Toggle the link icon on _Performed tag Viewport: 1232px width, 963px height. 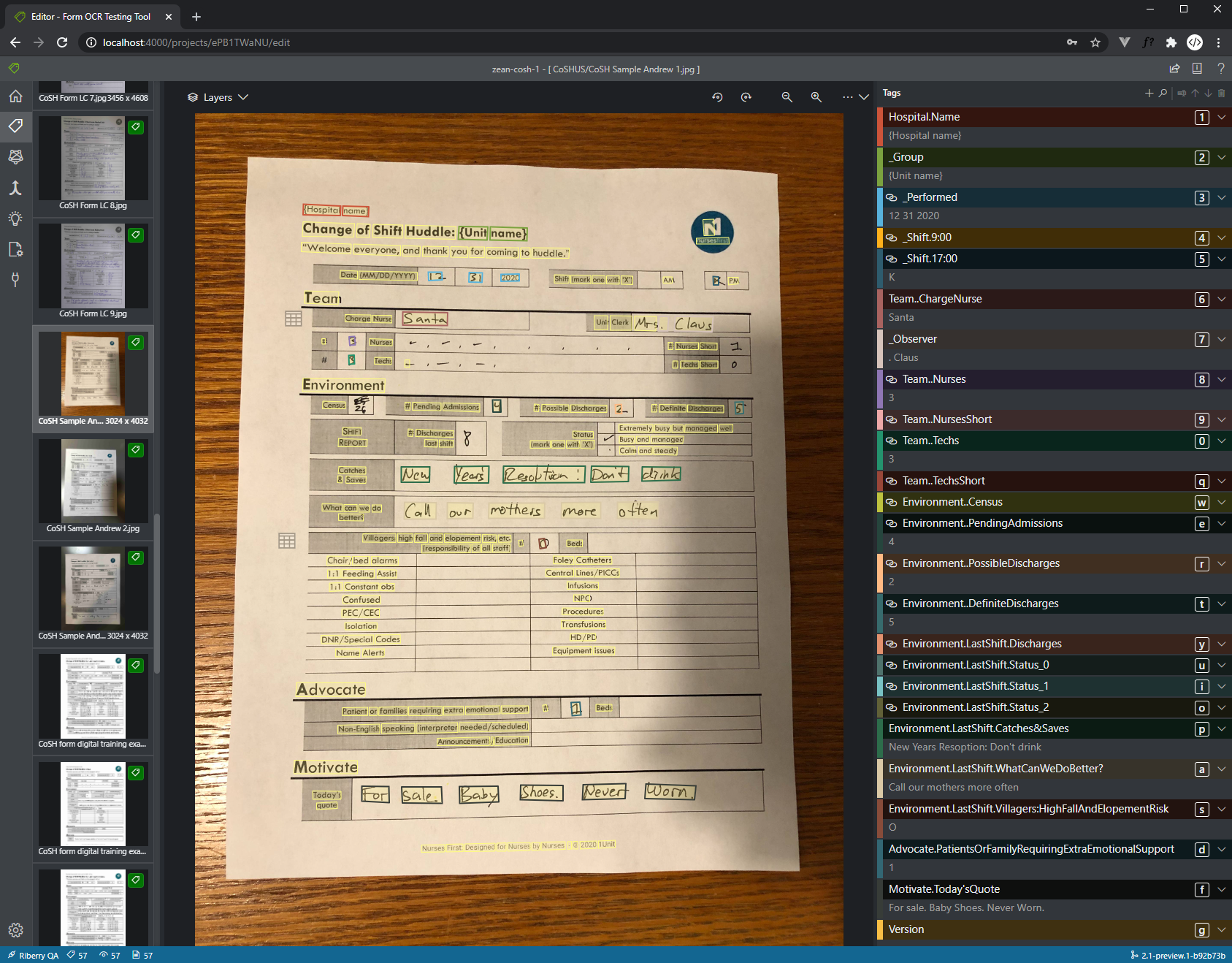click(x=891, y=197)
